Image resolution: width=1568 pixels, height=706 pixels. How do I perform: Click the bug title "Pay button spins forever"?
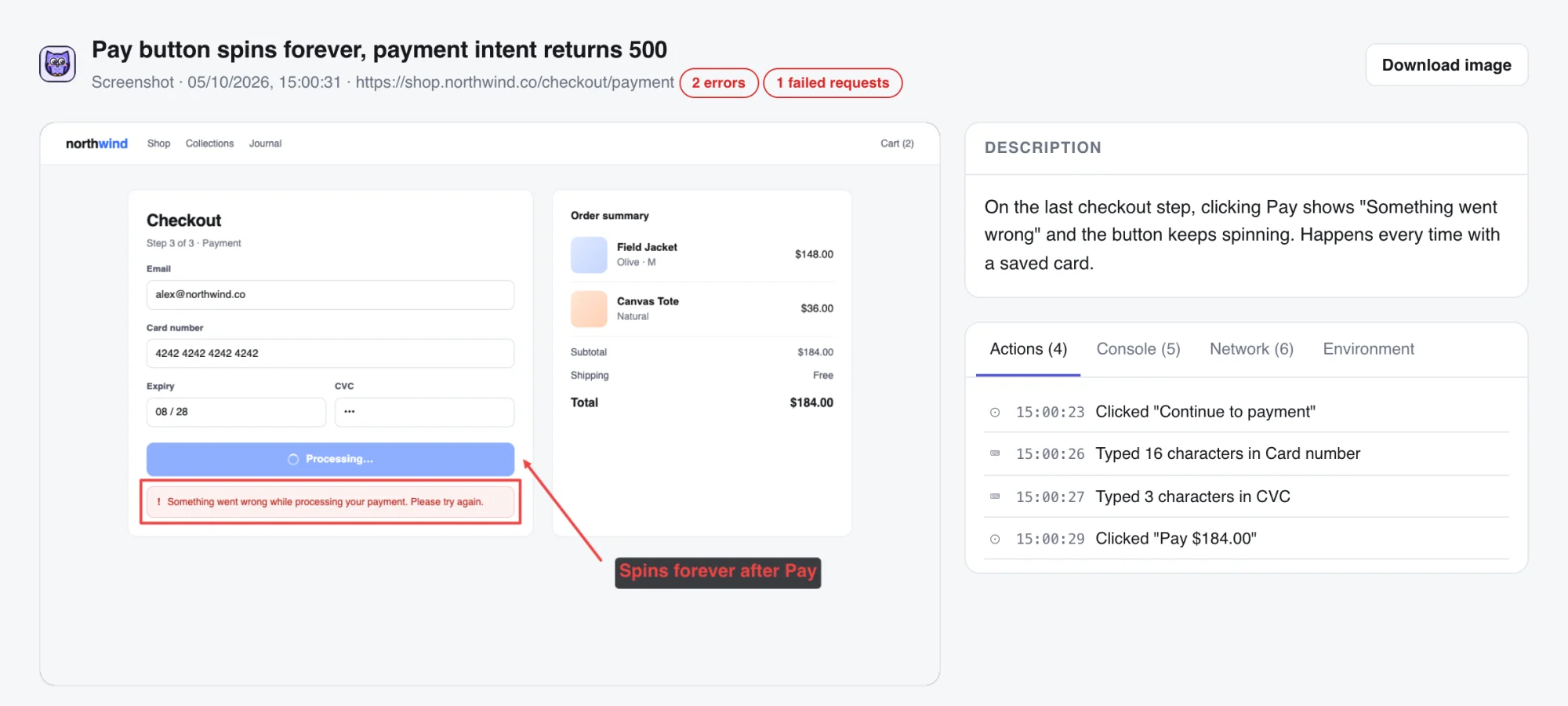tap(379, 49)
